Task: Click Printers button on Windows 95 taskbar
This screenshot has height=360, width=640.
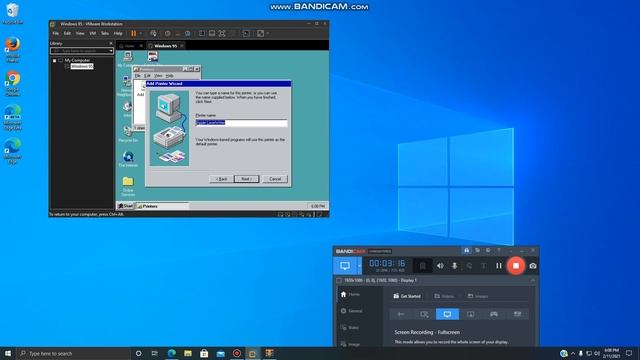Action: click(162, 206)
